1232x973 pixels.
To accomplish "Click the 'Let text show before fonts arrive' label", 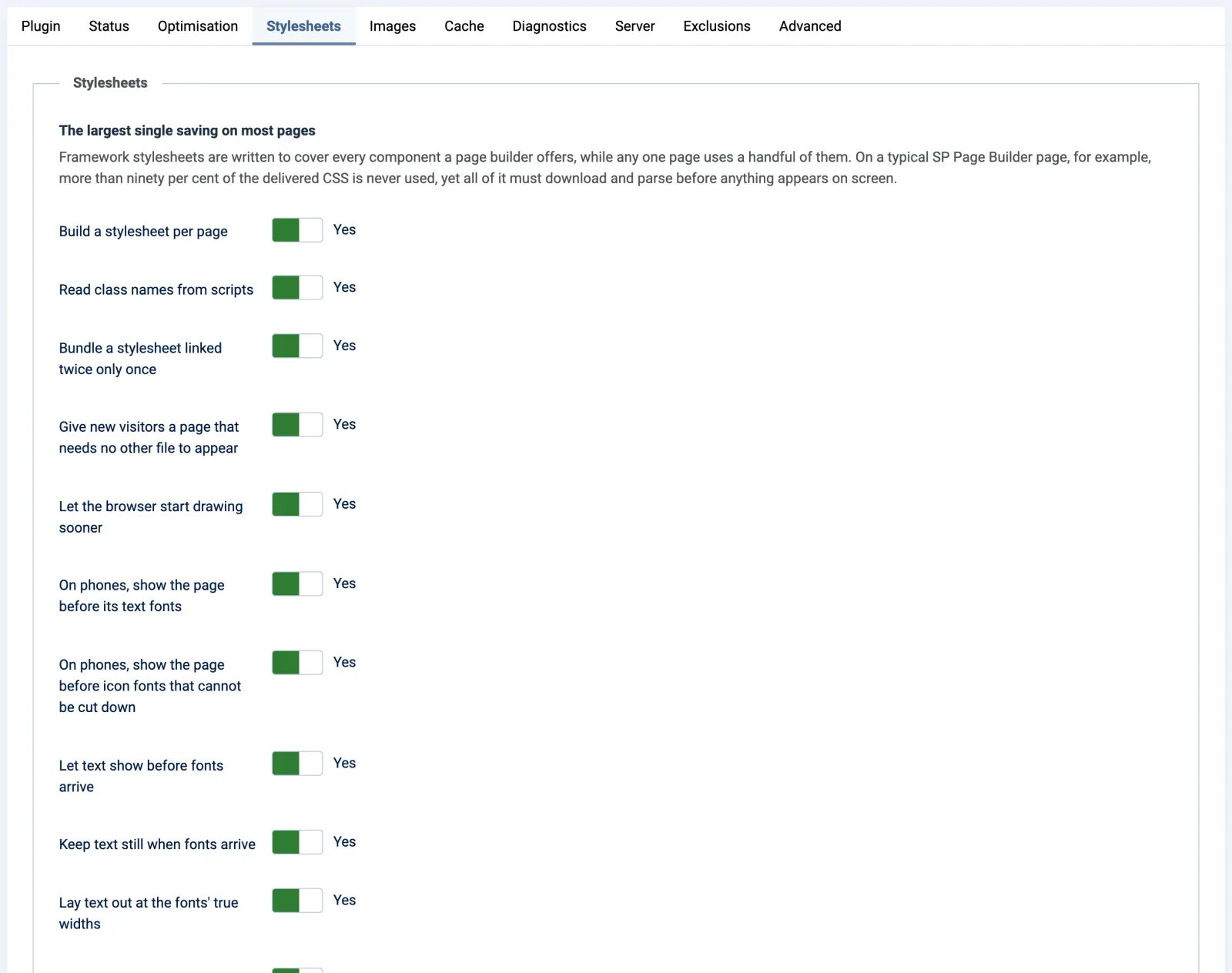I will 141,776.
